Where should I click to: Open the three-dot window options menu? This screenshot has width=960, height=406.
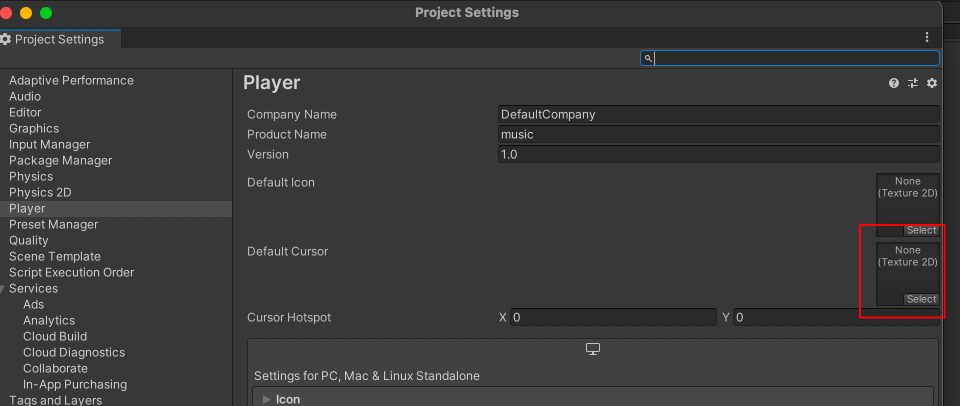point(927,37)
